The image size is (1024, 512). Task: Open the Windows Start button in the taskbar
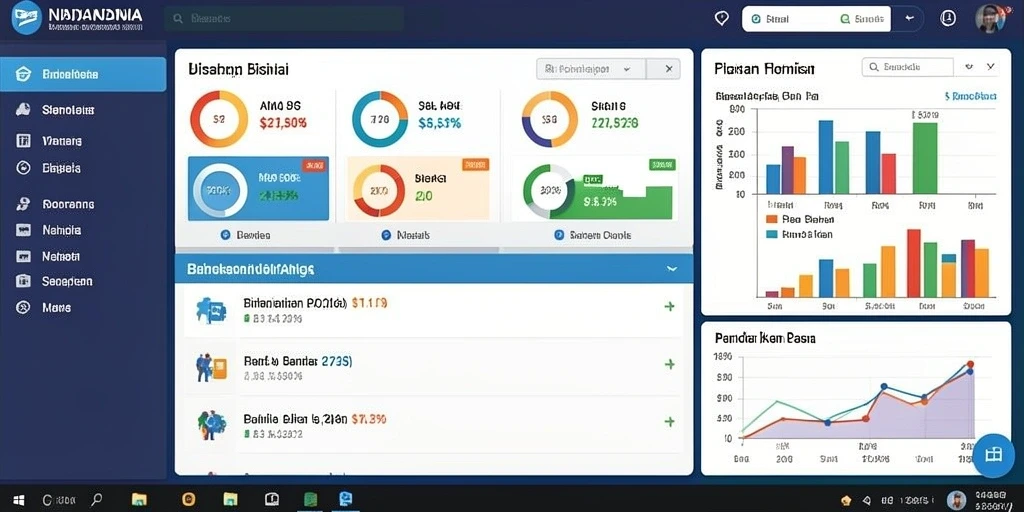[19, 500]
